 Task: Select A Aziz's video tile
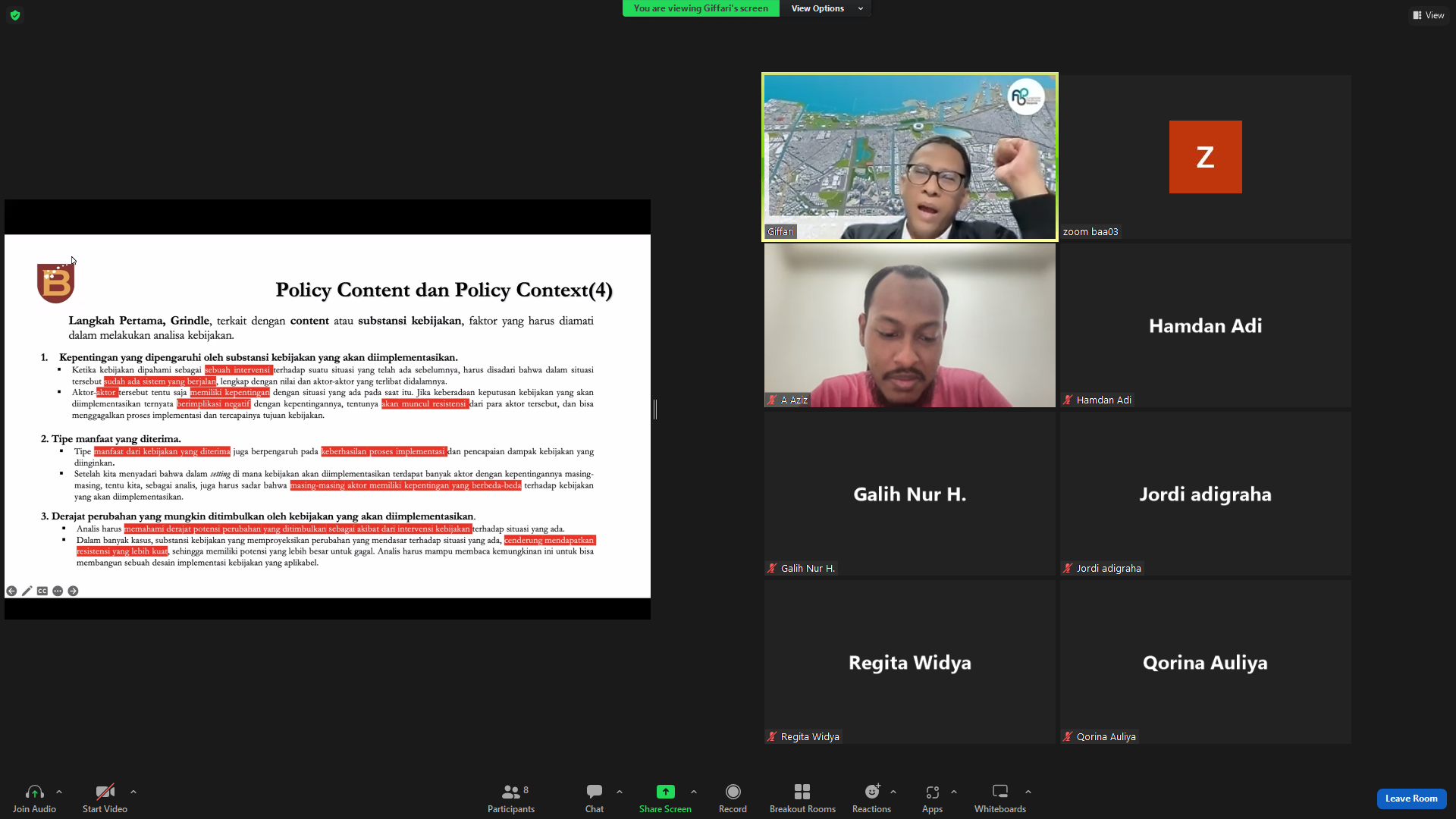coord(910,325)
